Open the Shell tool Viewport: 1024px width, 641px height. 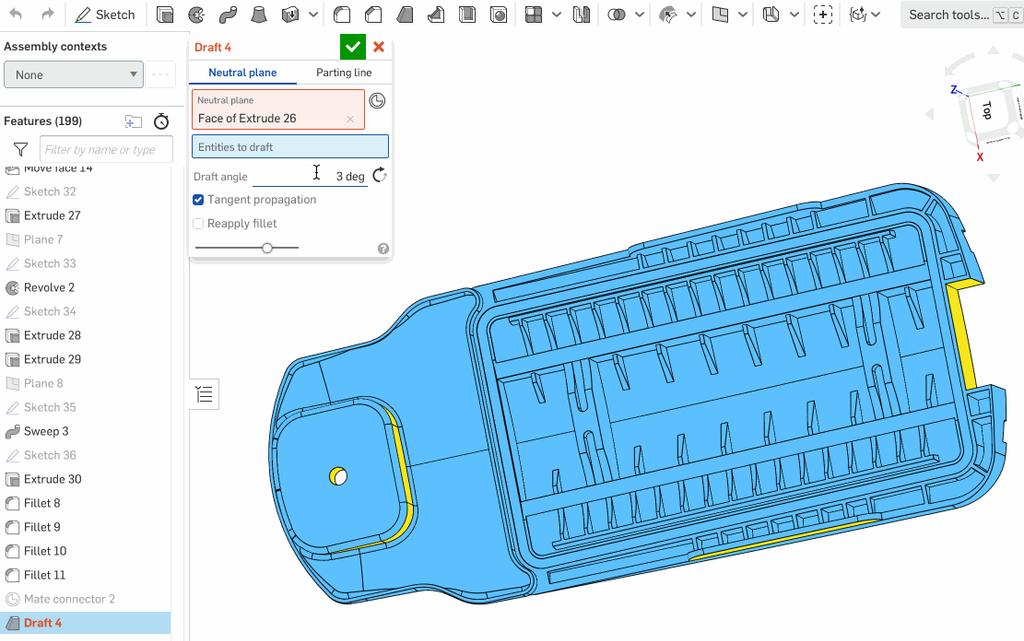[469, 15]
